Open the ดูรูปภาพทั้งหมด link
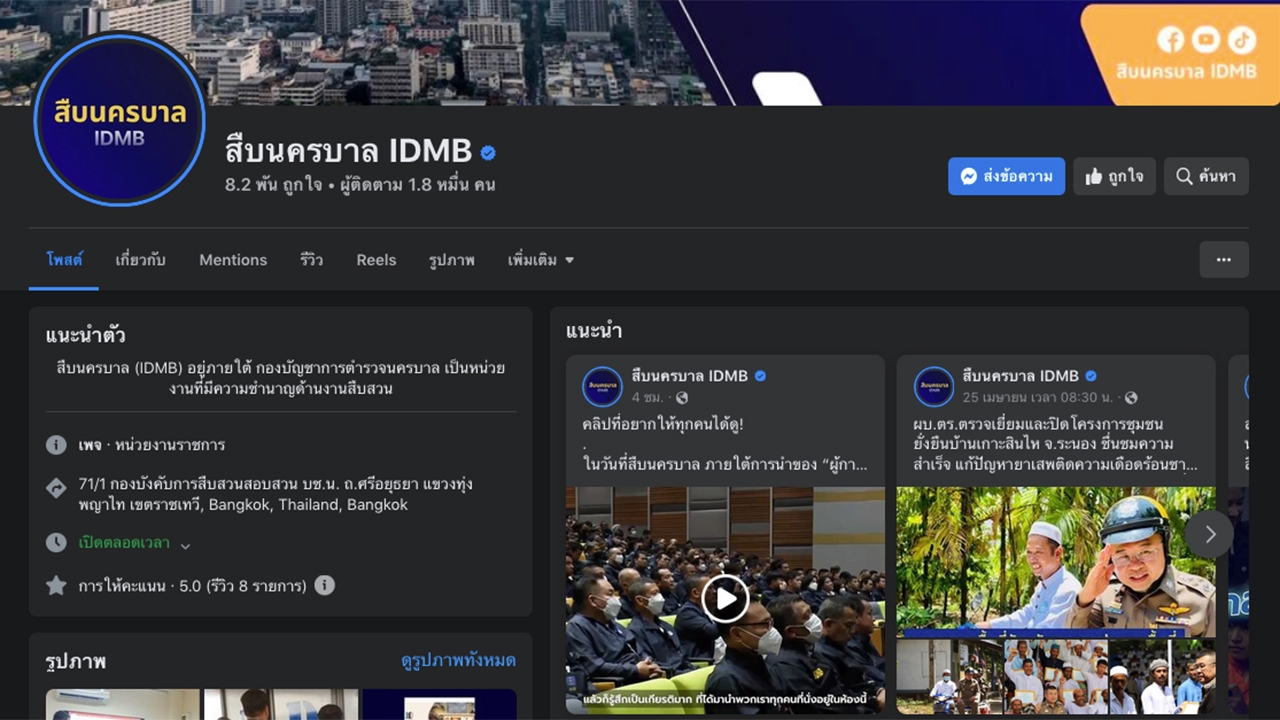This screenshot has height=720, width=1280. click(x=458, y=661)
